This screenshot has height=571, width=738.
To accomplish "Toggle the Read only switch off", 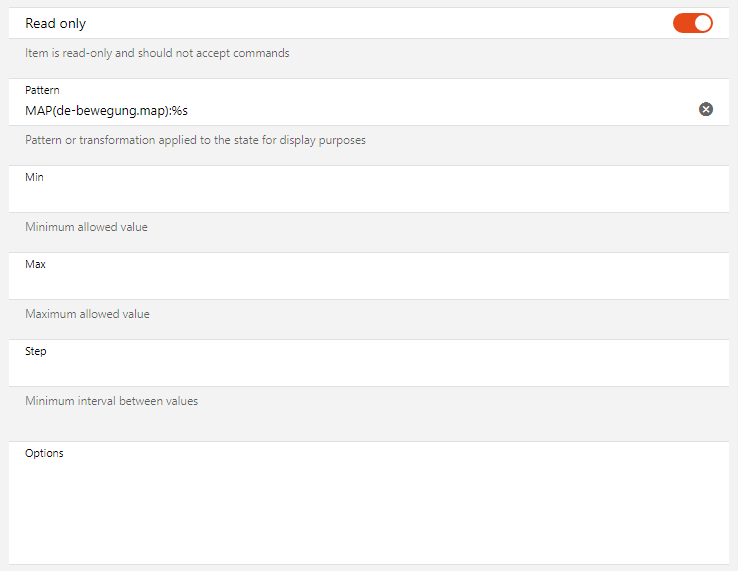I will (692, 23).
